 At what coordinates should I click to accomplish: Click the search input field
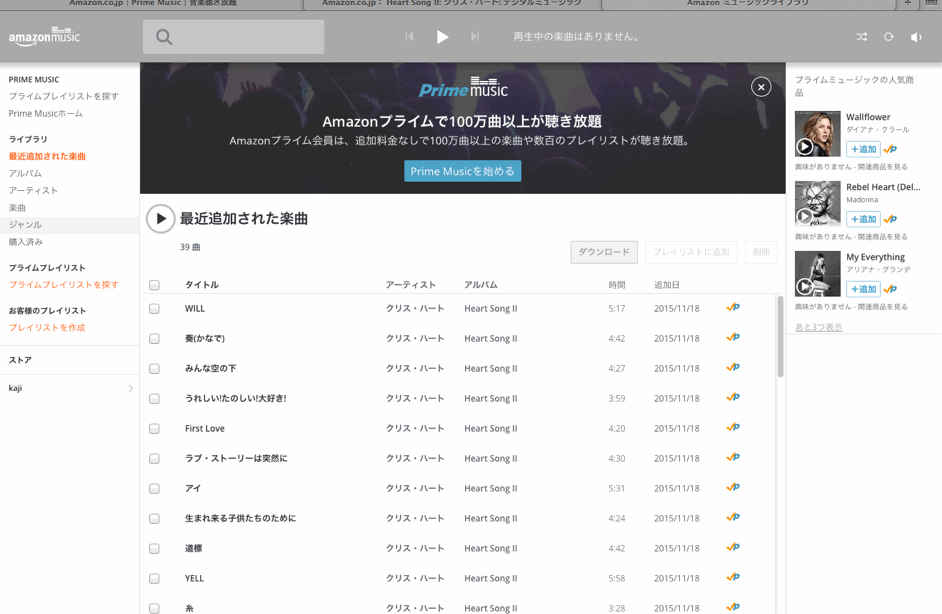pyautogui.click(x=234, y=37)
